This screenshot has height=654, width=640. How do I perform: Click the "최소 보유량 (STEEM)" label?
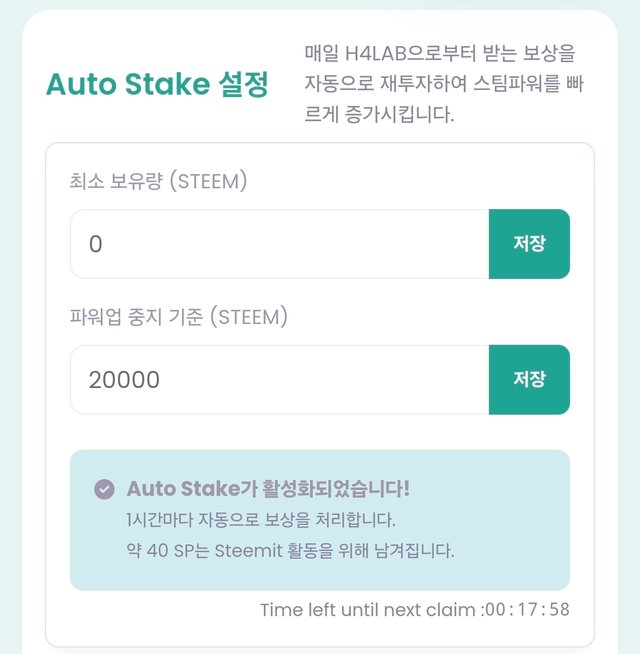tap(158, 181)
